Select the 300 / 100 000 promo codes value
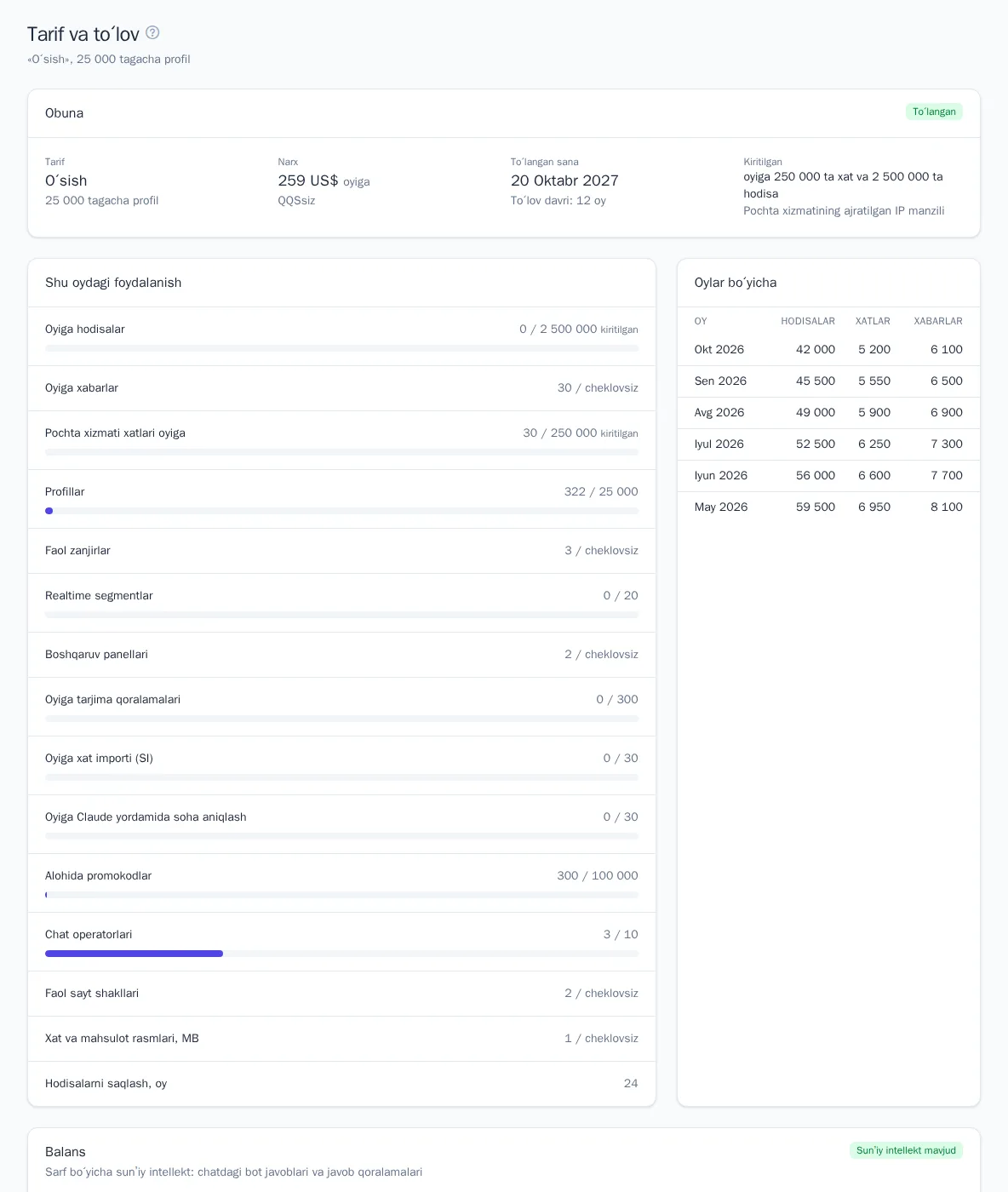Screen dimensions: 1008x1192 (598, 875)
